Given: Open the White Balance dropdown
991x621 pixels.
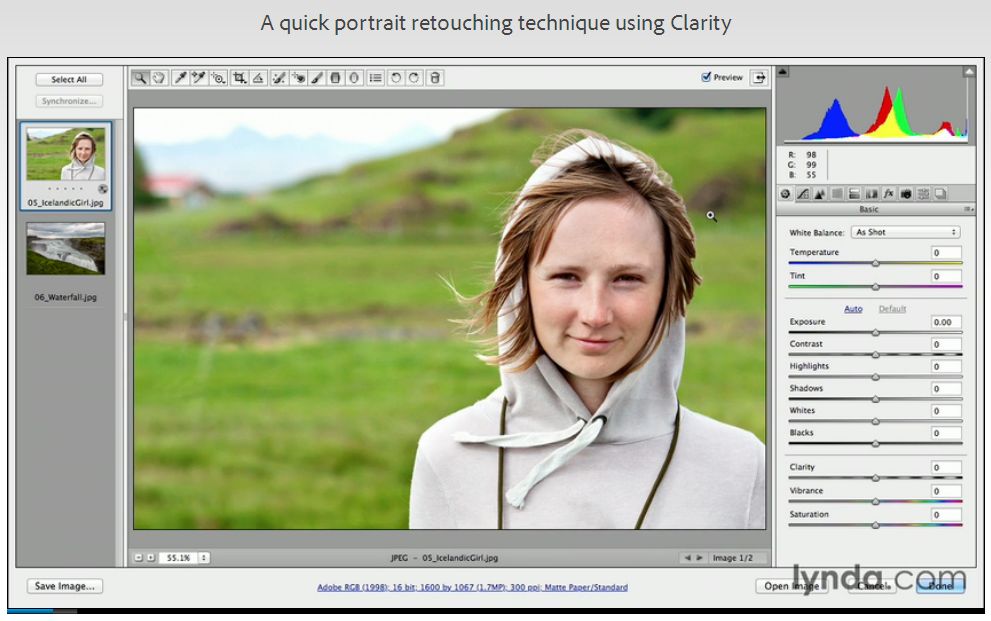Looking at the screenshot, I should point(904,232).
